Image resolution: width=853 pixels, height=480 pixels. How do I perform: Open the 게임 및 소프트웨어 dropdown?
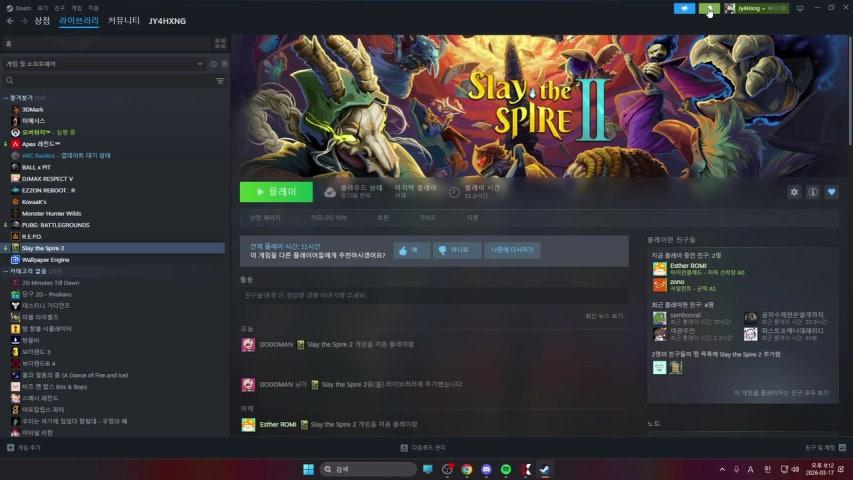(x=103, y=64)
